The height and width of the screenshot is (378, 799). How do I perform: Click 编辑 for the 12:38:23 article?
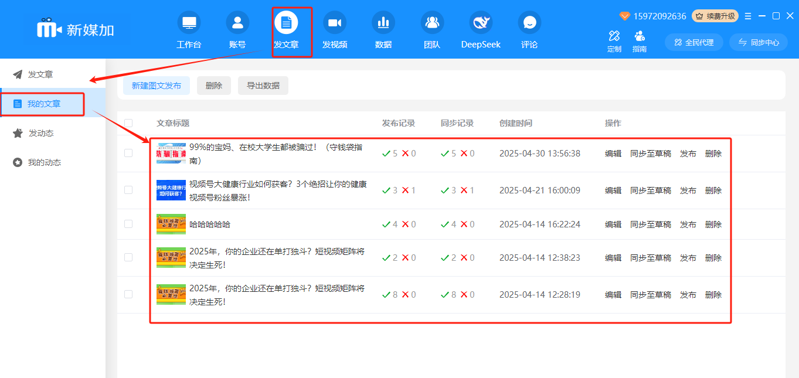(613, 258)
